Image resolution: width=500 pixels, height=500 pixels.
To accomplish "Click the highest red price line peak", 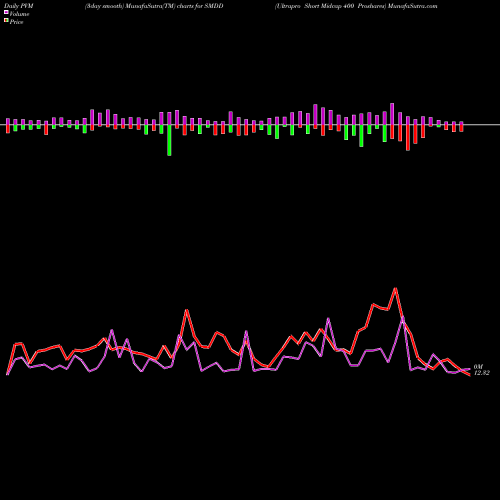I will pos(396,289).
